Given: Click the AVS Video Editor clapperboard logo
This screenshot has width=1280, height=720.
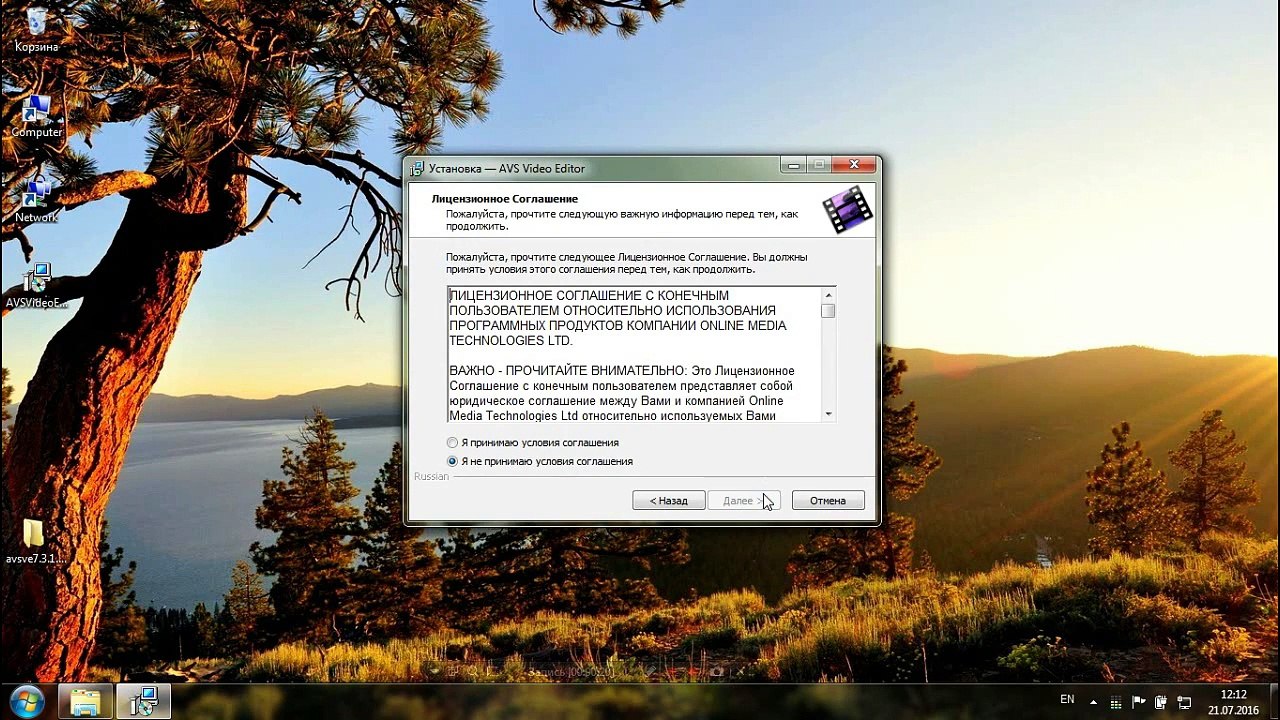Looking at the screenshot, I should 847,210.
